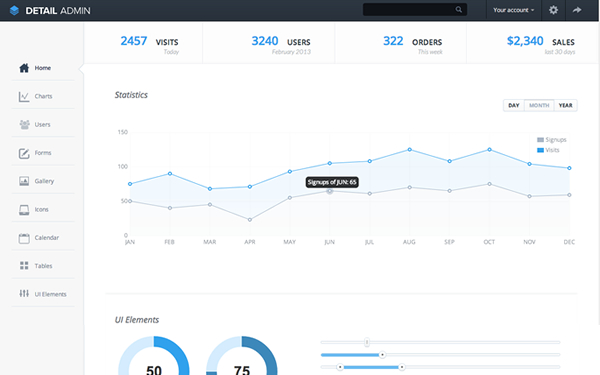Click inside the top search field
Viewport: 600px width, 375px height.
tap(415, 10)
